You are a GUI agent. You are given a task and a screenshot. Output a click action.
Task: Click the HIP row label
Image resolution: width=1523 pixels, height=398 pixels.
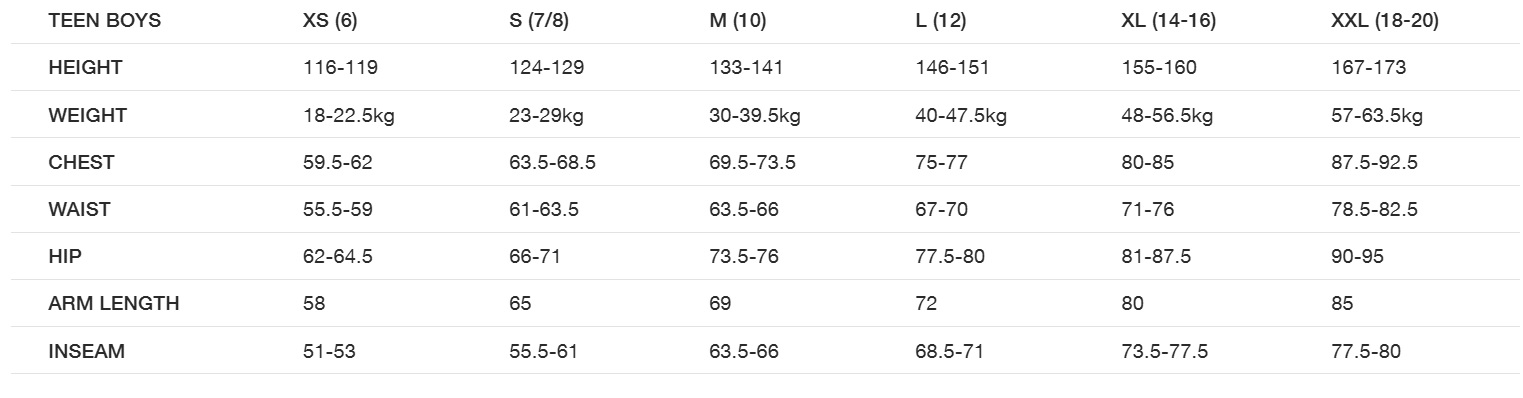[65, 257]
